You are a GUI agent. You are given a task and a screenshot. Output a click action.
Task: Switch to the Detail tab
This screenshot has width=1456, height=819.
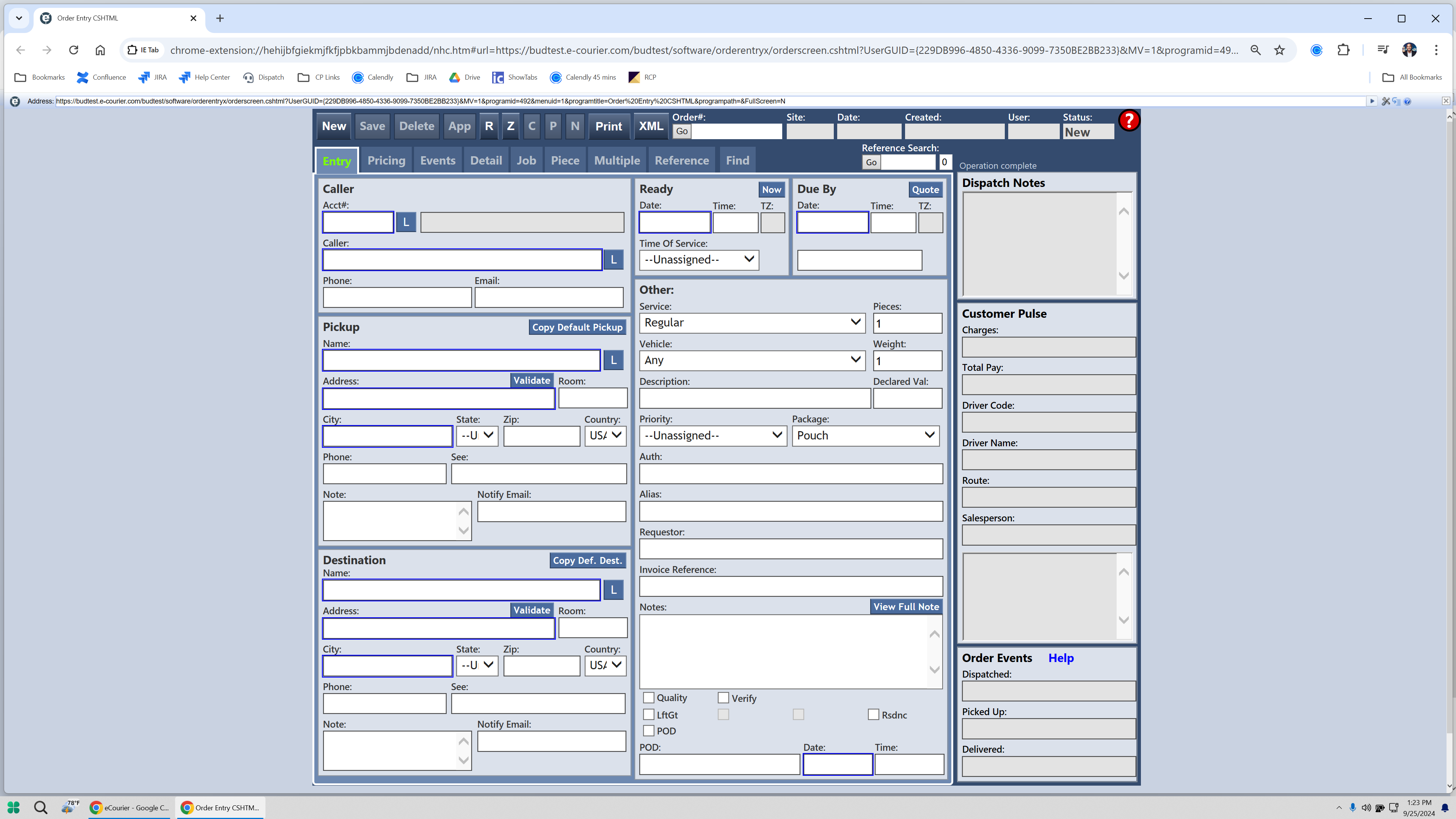click(x=486, y=160)
